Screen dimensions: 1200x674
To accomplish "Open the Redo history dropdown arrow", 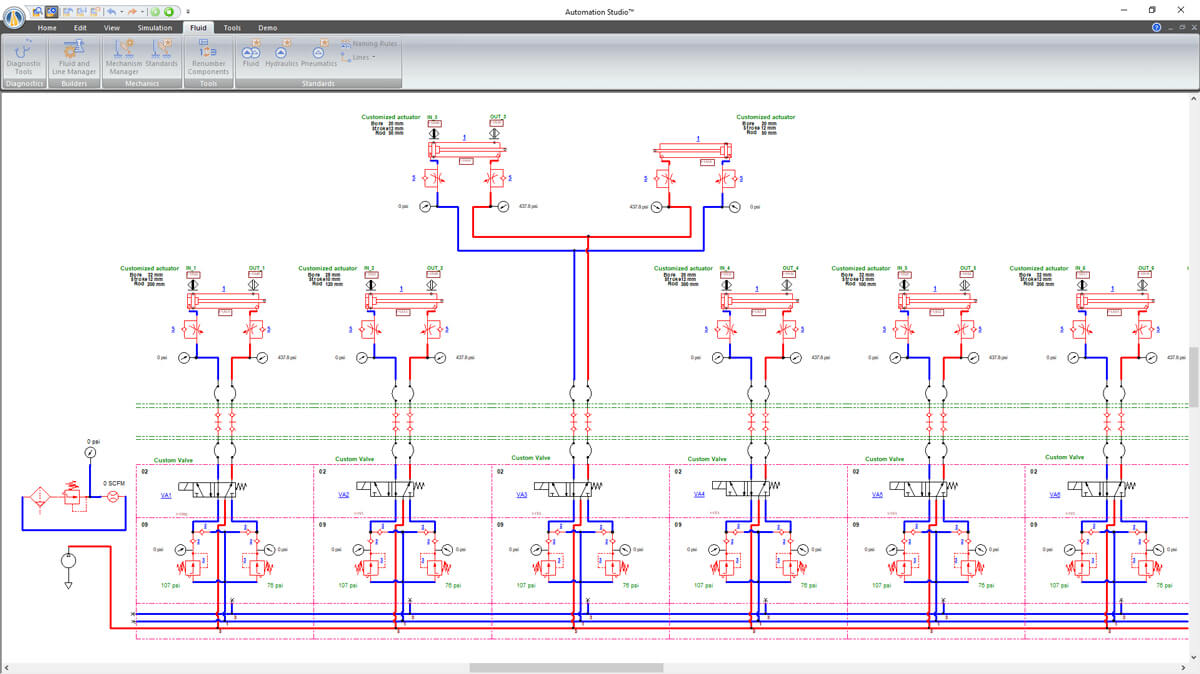I will click(x=141, y=12).
